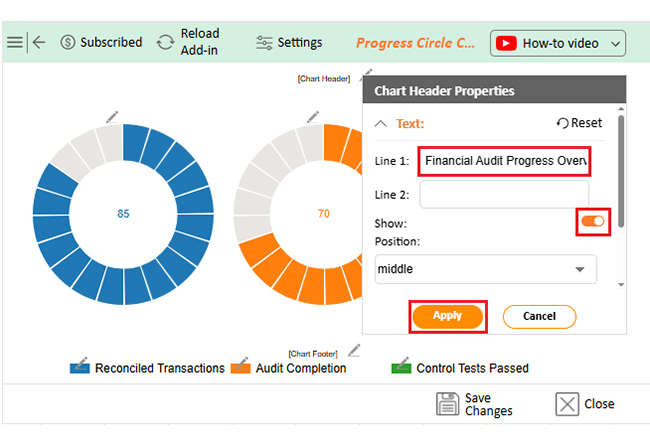The width and height of the screenshot is (650, 447).
Task: Click the Save Changes floppy icon
Action: tap(447, 404)
